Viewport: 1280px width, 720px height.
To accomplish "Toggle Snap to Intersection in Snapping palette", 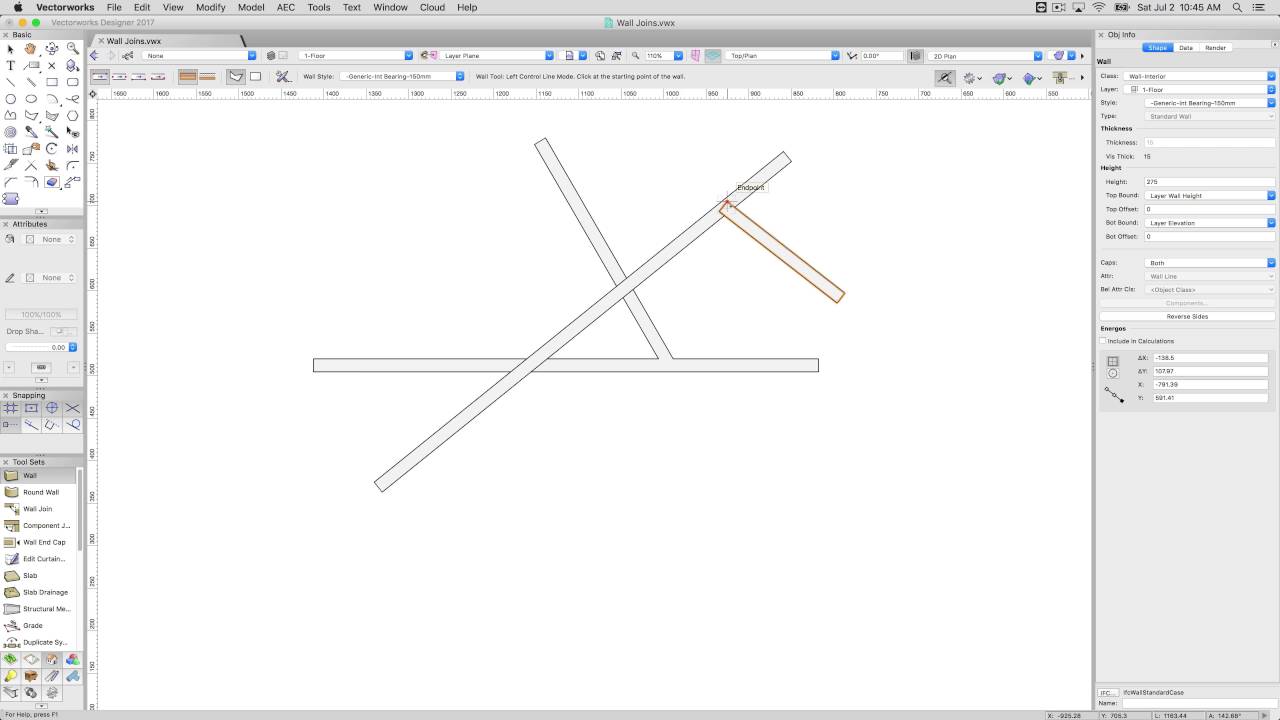I will click(x=73, y=408).
